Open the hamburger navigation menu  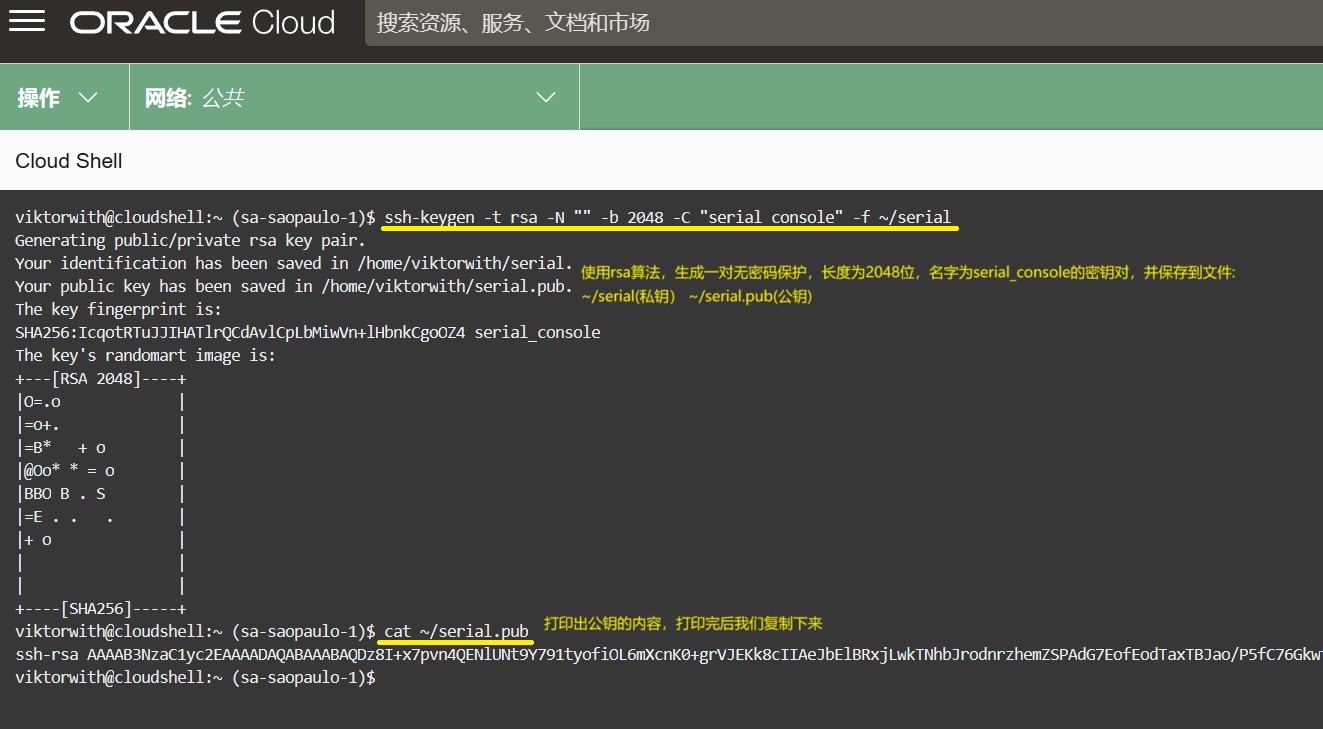[x=27, y=22]
